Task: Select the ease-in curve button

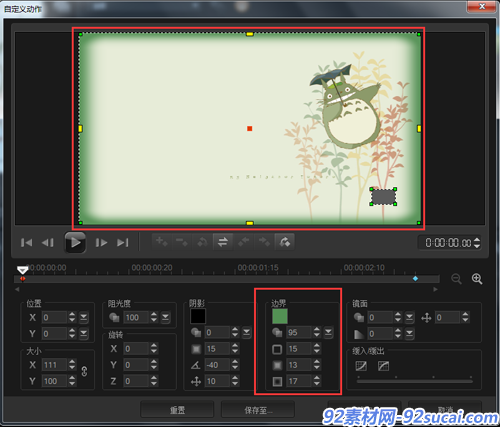Action: coord(361,366)
